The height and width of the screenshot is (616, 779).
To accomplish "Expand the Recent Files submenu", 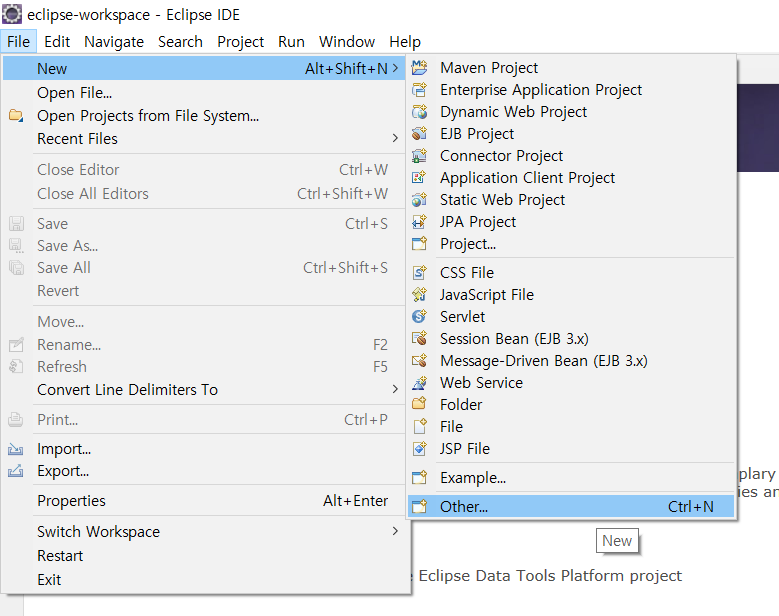I will 395,139.
